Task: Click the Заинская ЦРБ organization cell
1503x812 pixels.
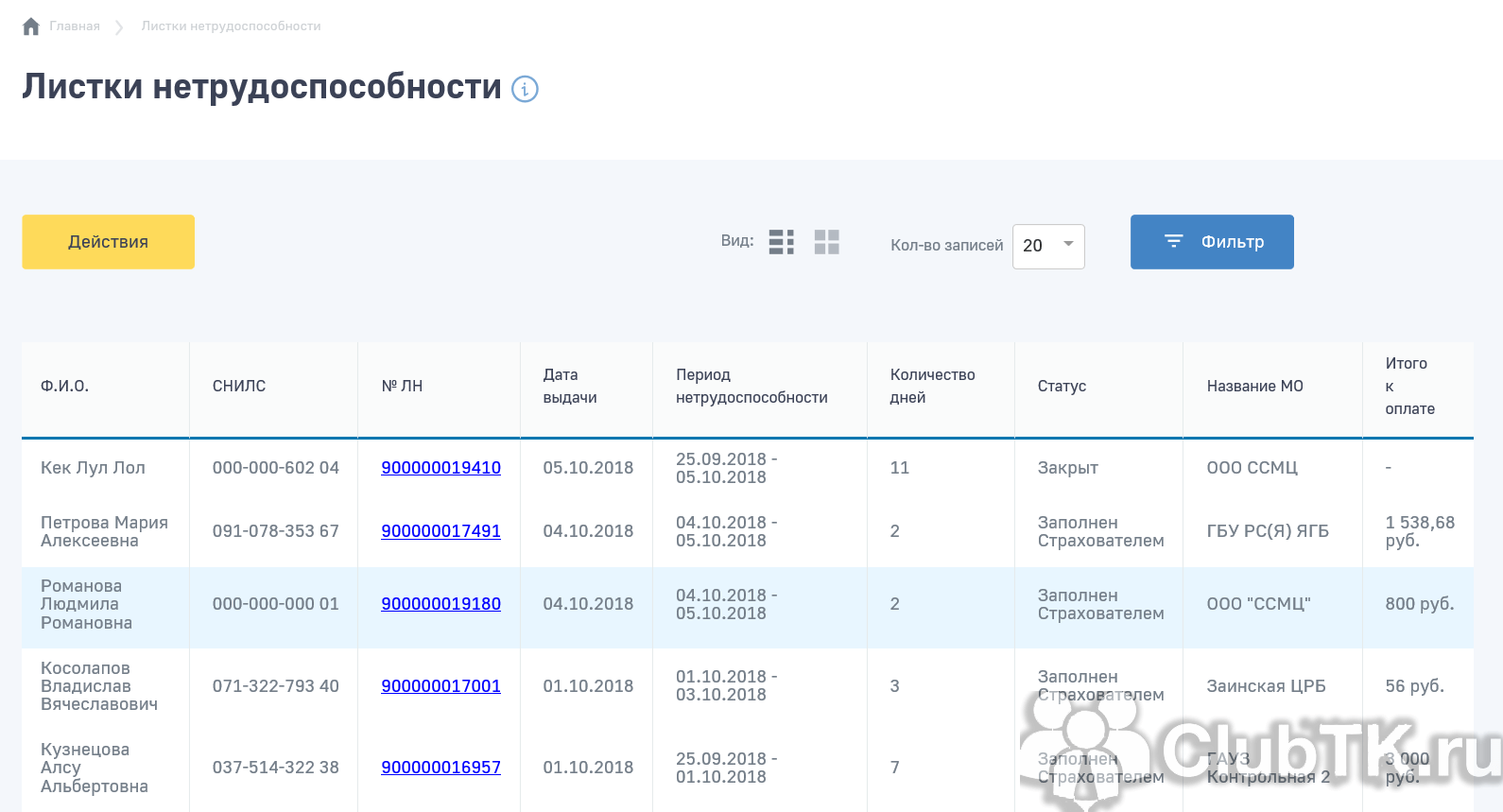Action: (1266, 686)
